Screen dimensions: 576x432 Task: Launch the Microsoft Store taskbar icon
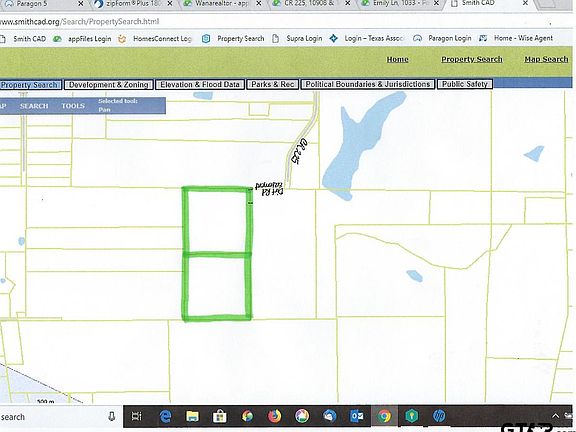pos(220,416)
